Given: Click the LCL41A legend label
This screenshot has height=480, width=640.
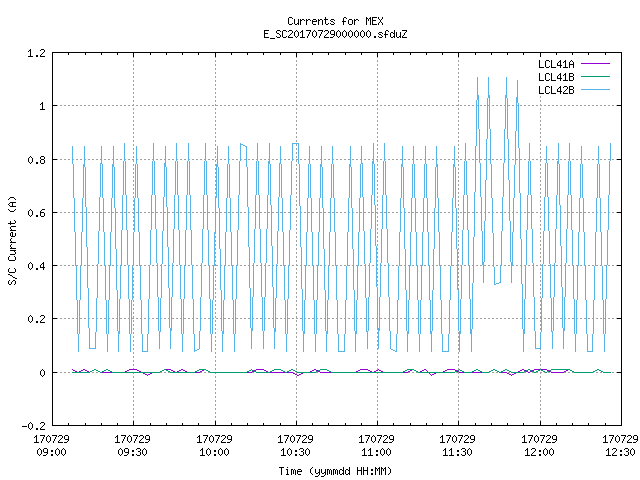Looking at the screenshot, I should click(x=556, y=64).
